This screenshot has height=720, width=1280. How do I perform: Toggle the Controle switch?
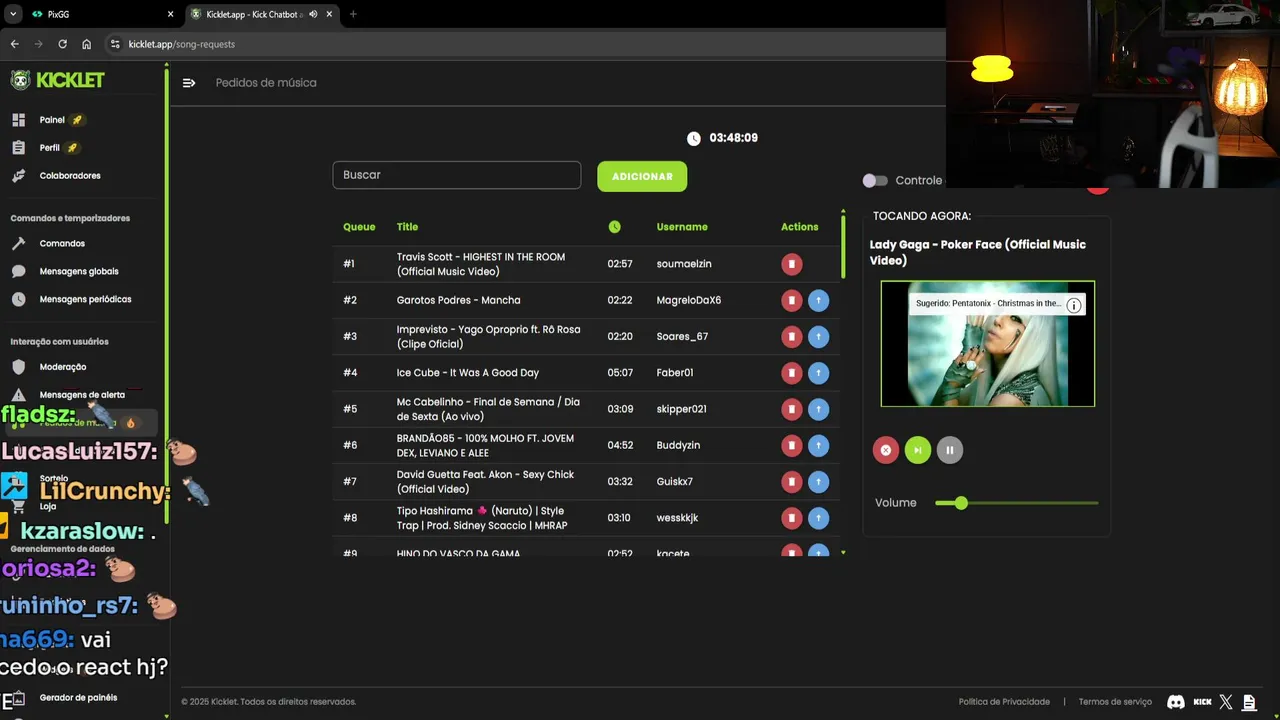(875, 180)
